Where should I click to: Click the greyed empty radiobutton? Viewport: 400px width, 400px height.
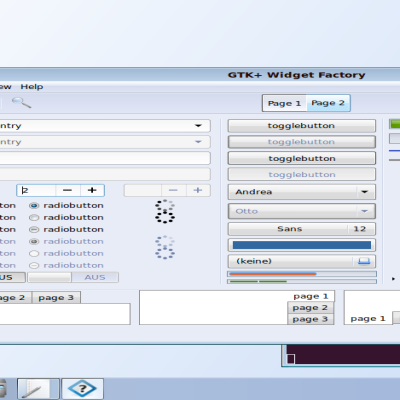34,254
